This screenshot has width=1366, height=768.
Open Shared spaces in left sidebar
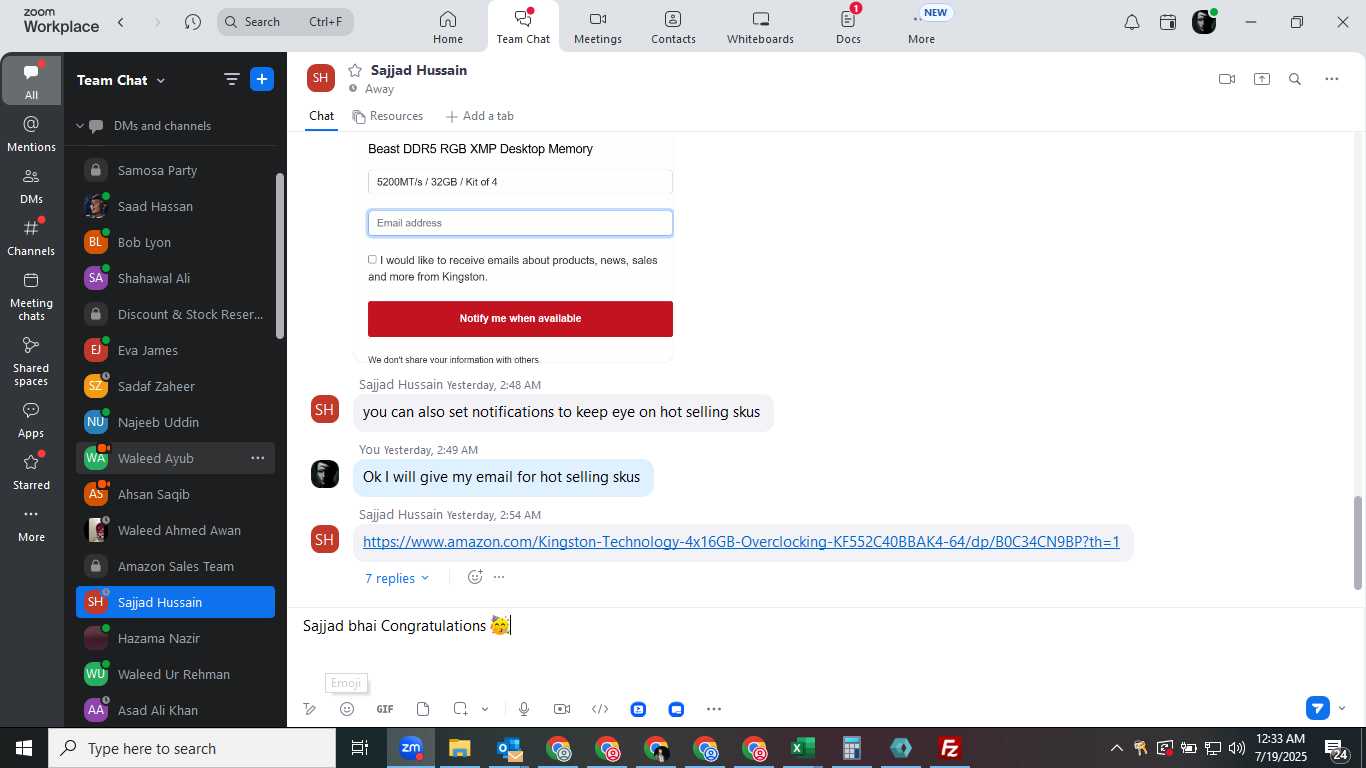click(31, 361)
